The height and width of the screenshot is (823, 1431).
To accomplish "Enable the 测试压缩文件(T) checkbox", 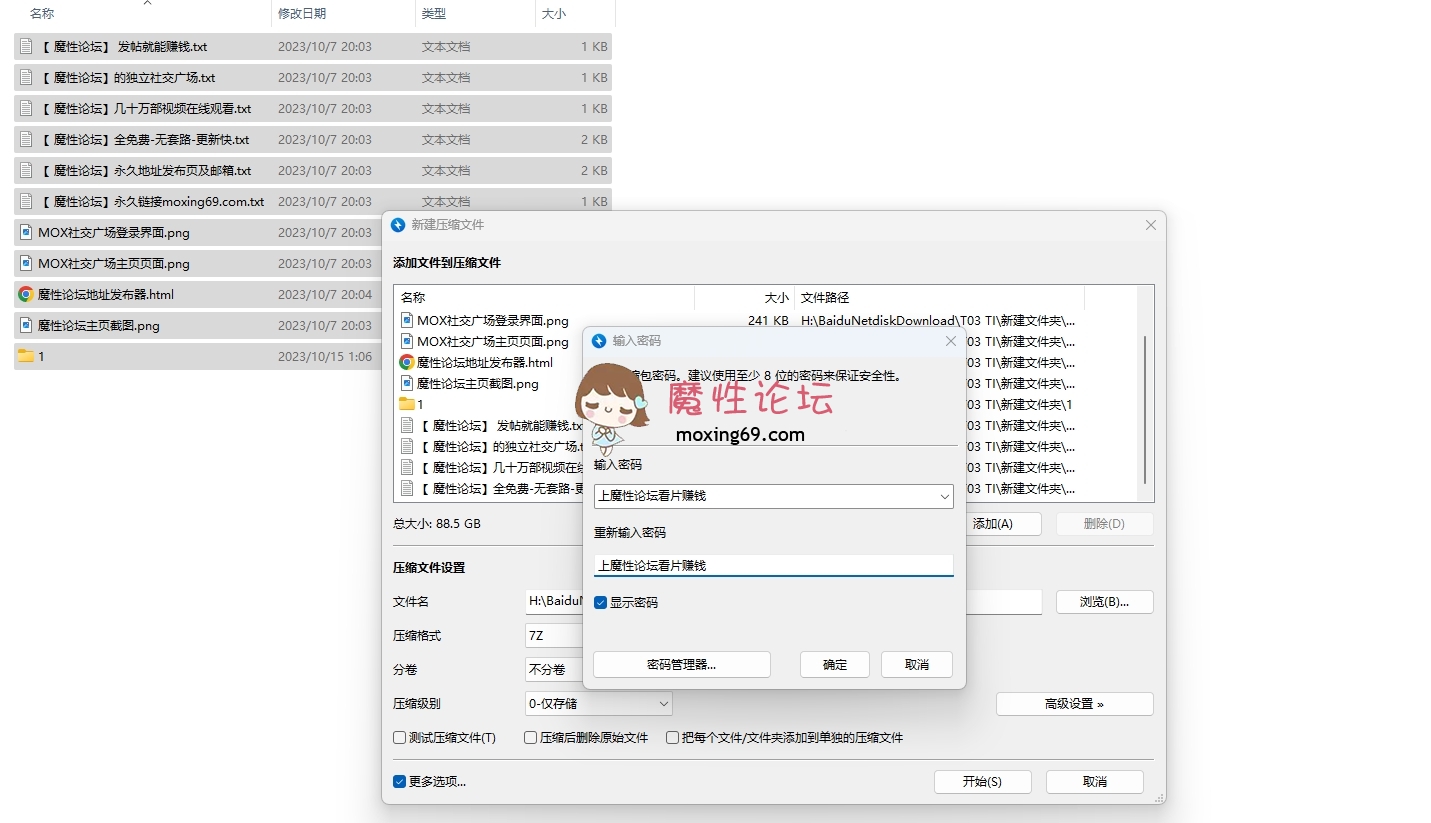I will (400, 738).
